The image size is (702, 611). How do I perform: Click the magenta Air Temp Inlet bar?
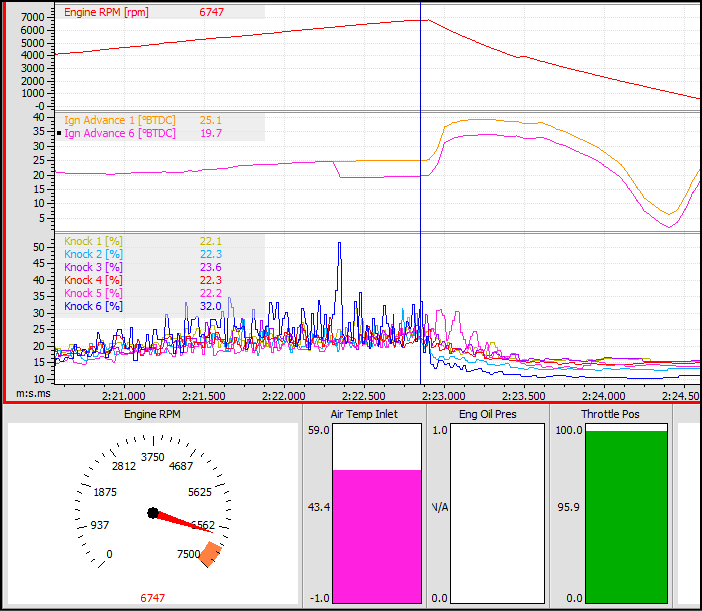[x=377, y=536]
